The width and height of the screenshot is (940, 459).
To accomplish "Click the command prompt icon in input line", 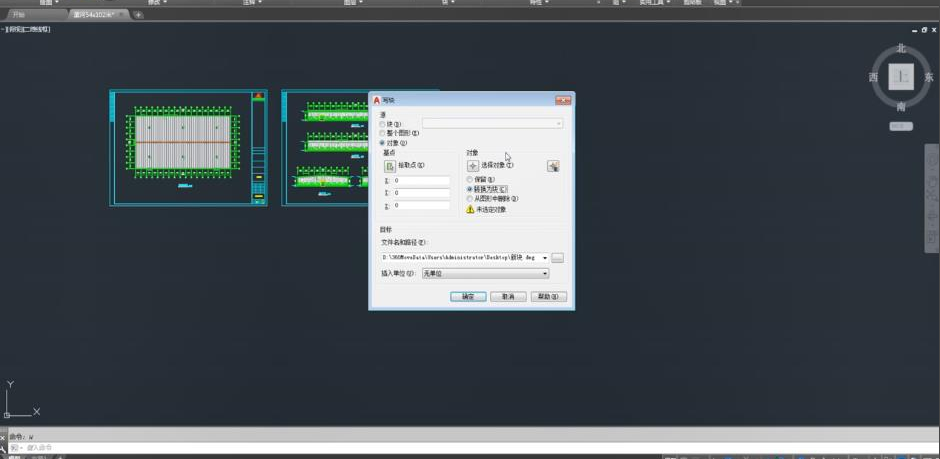I will click(14, 448).
